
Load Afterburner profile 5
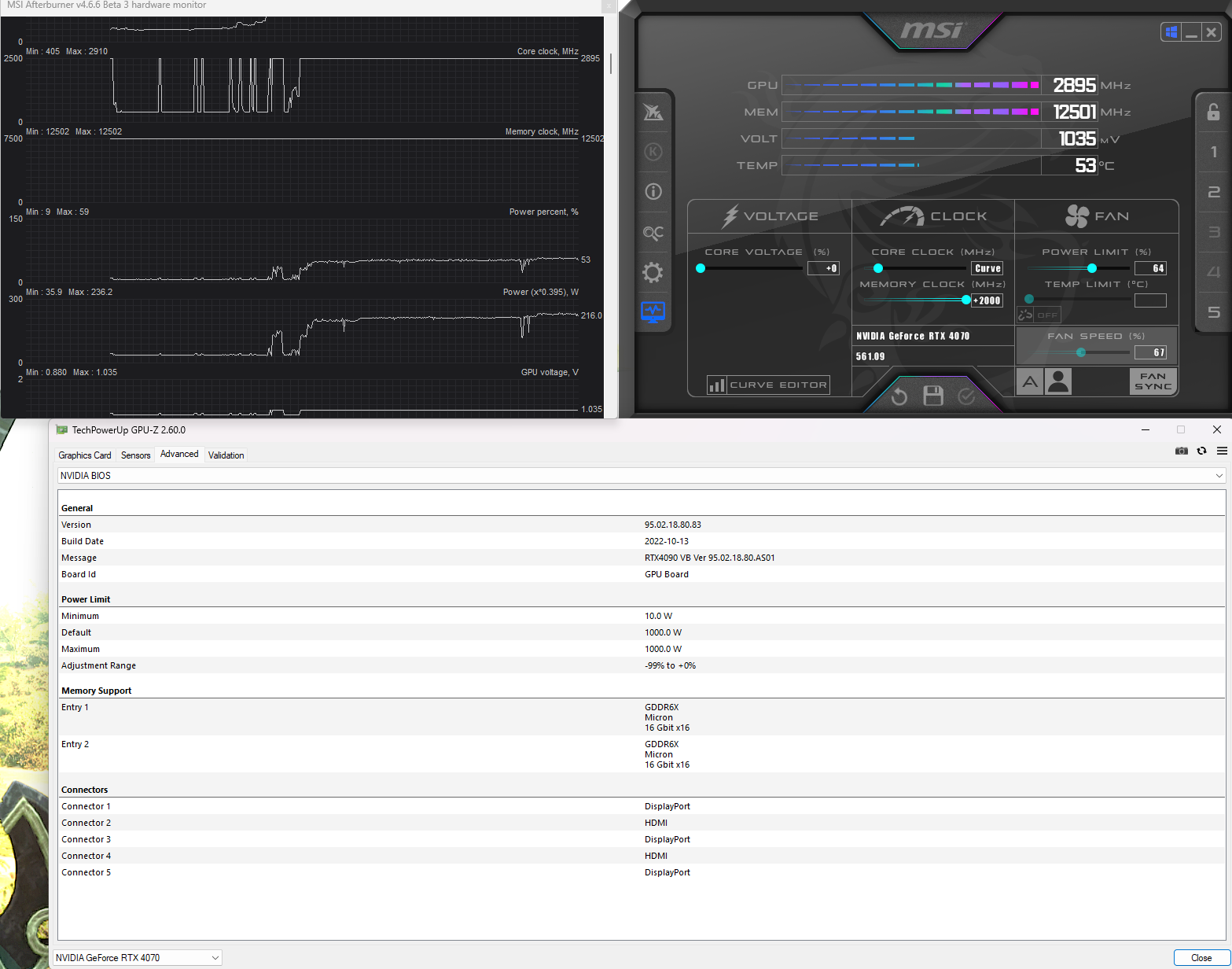1214,312
